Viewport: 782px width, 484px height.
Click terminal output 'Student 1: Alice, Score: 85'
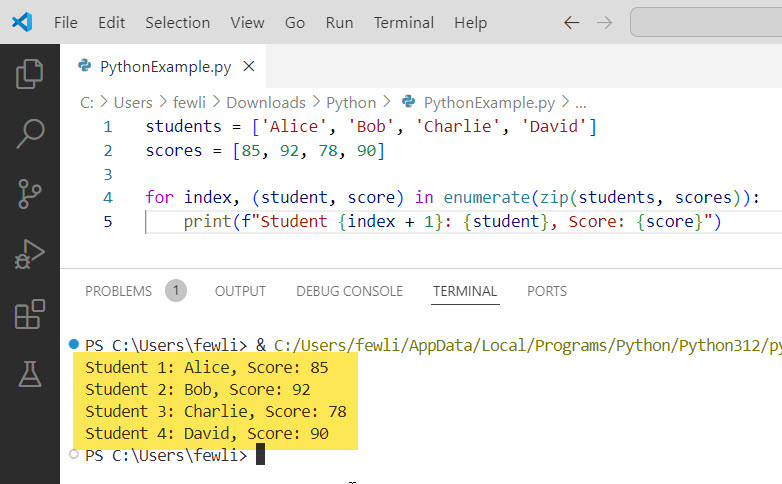pos(206,368)
